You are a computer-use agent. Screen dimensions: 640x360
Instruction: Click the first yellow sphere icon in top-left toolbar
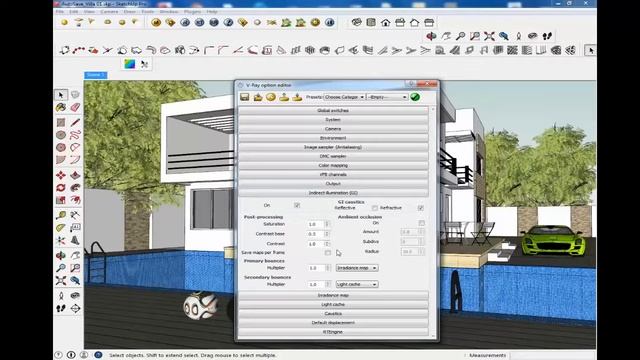click(x=64, y=23)
